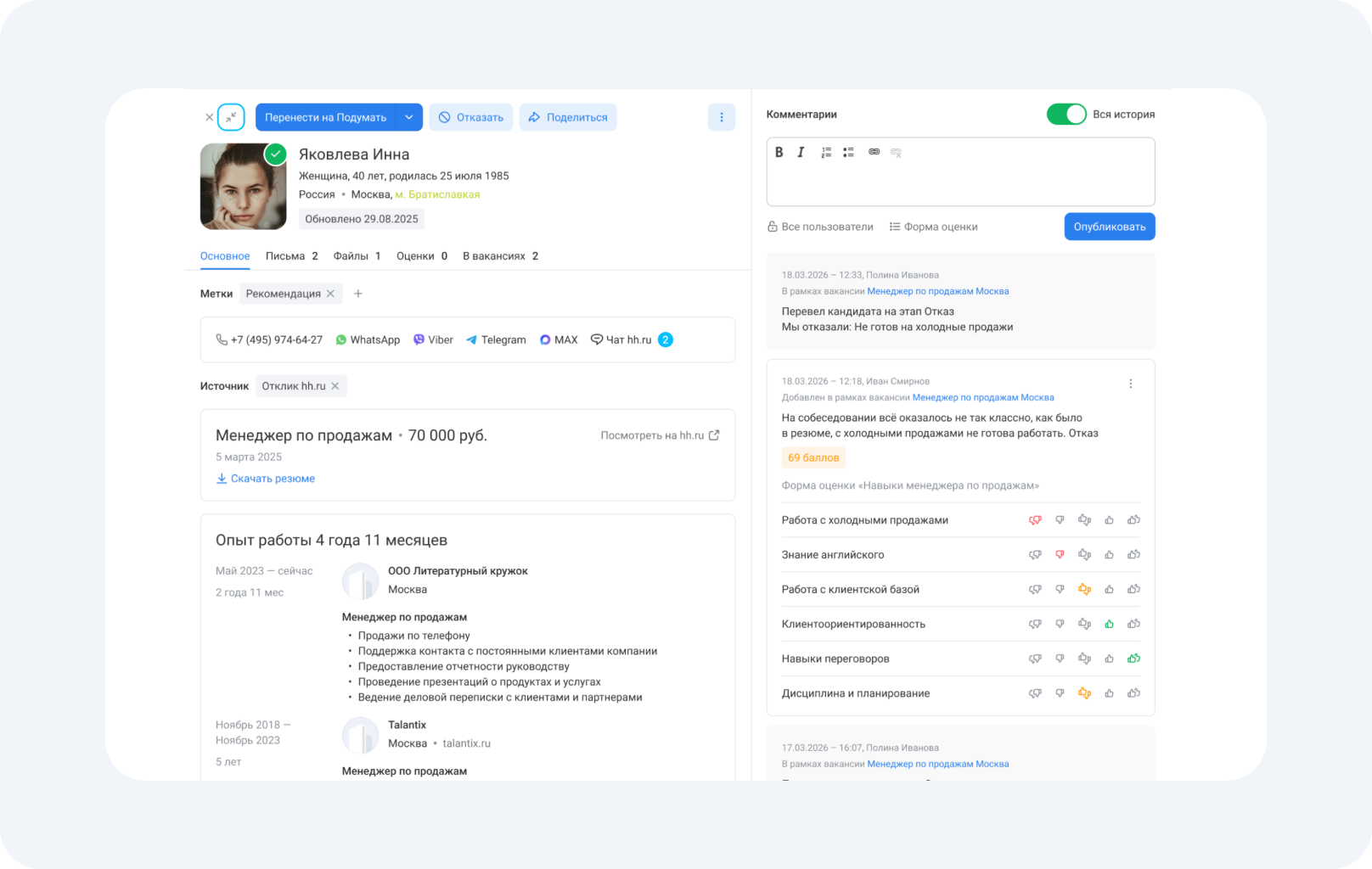Image resolution: width=1372 pixels, height=869 pixels.
Task: Add a new tag with plus icon
Action: pos(358,294)
